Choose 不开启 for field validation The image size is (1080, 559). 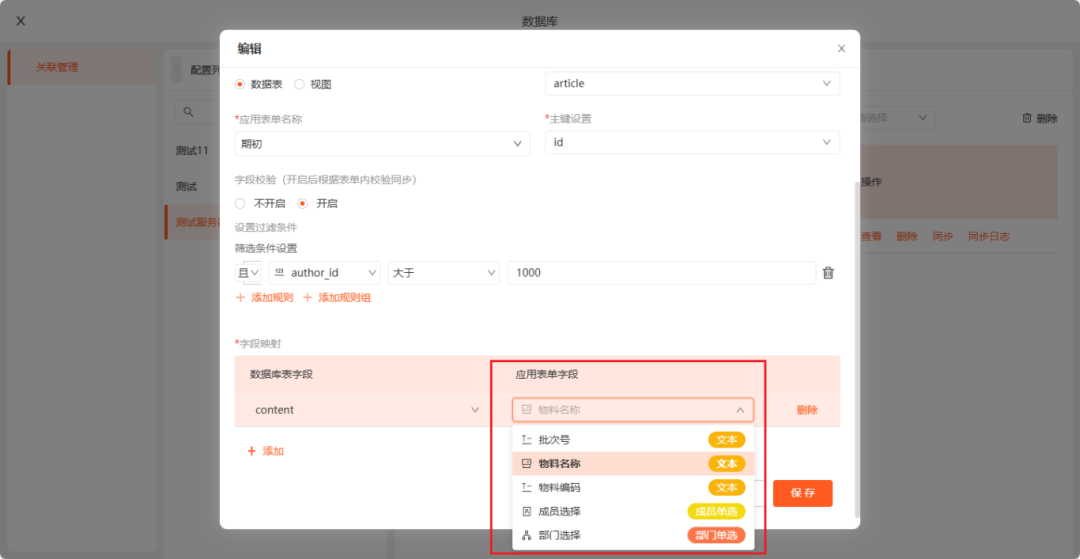click(x=240, y=204)
